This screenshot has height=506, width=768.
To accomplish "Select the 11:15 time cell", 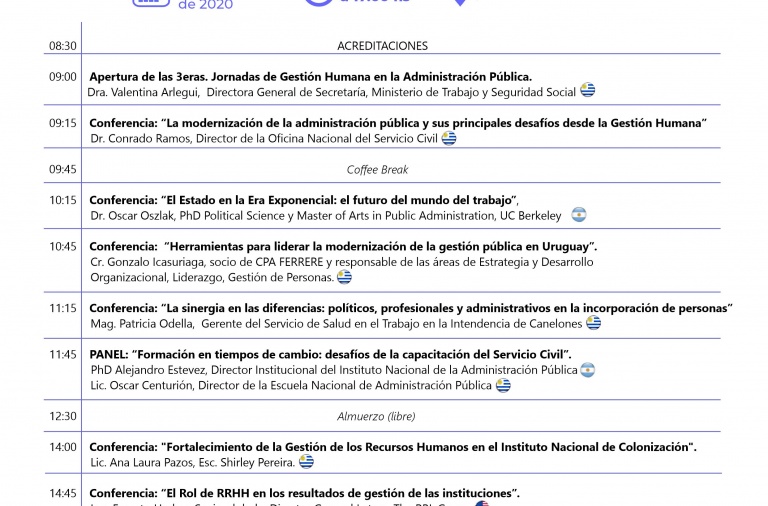I will pyautogui.click(x=63, y=308).
